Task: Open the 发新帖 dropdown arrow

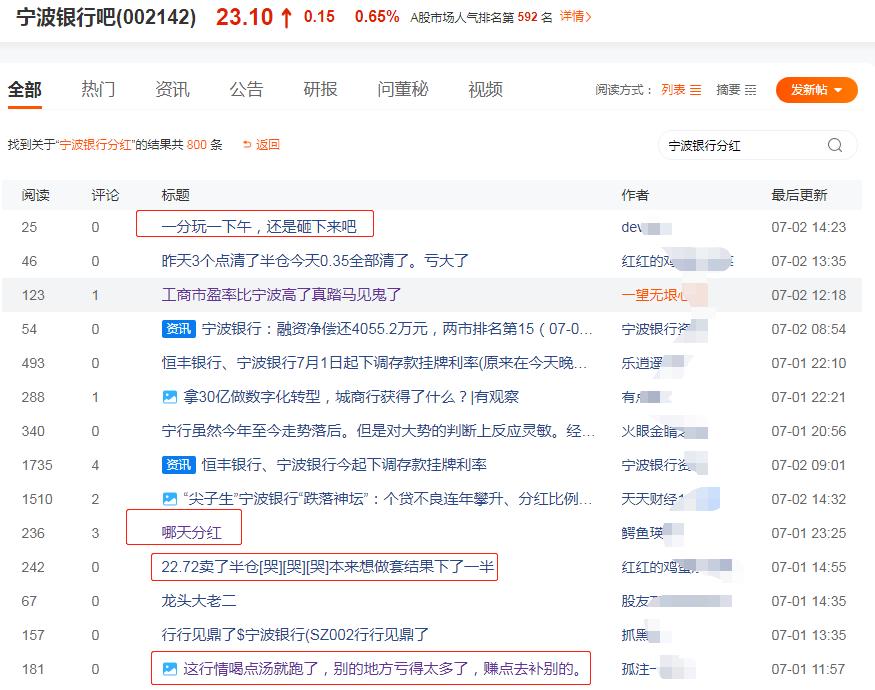Action: pyautogui.click(x=838, y=90)
